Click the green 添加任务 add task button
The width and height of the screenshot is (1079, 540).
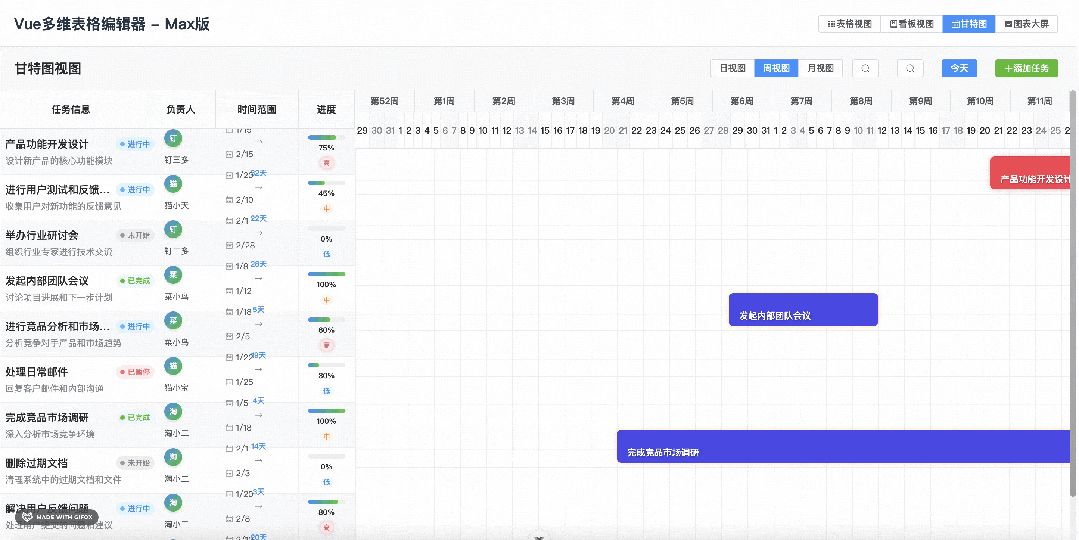1026,68
